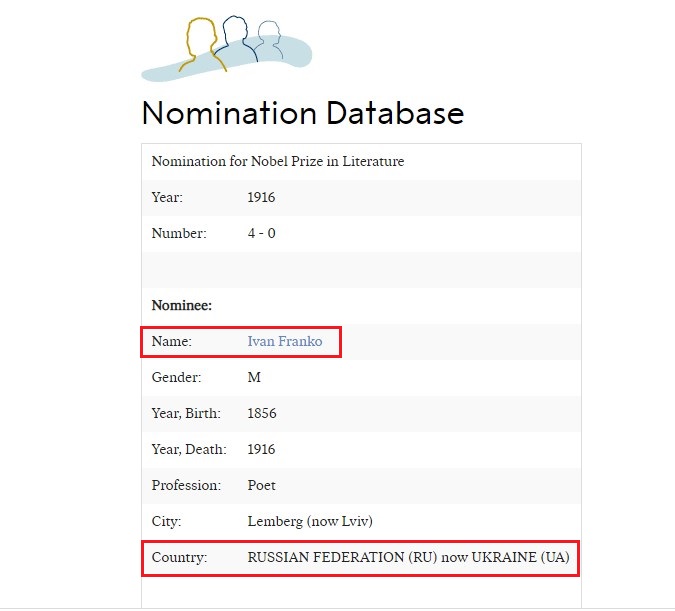This screenshot has height=611, width=675.
Task: Click the birth year 1856
Action: click(262, 414)
